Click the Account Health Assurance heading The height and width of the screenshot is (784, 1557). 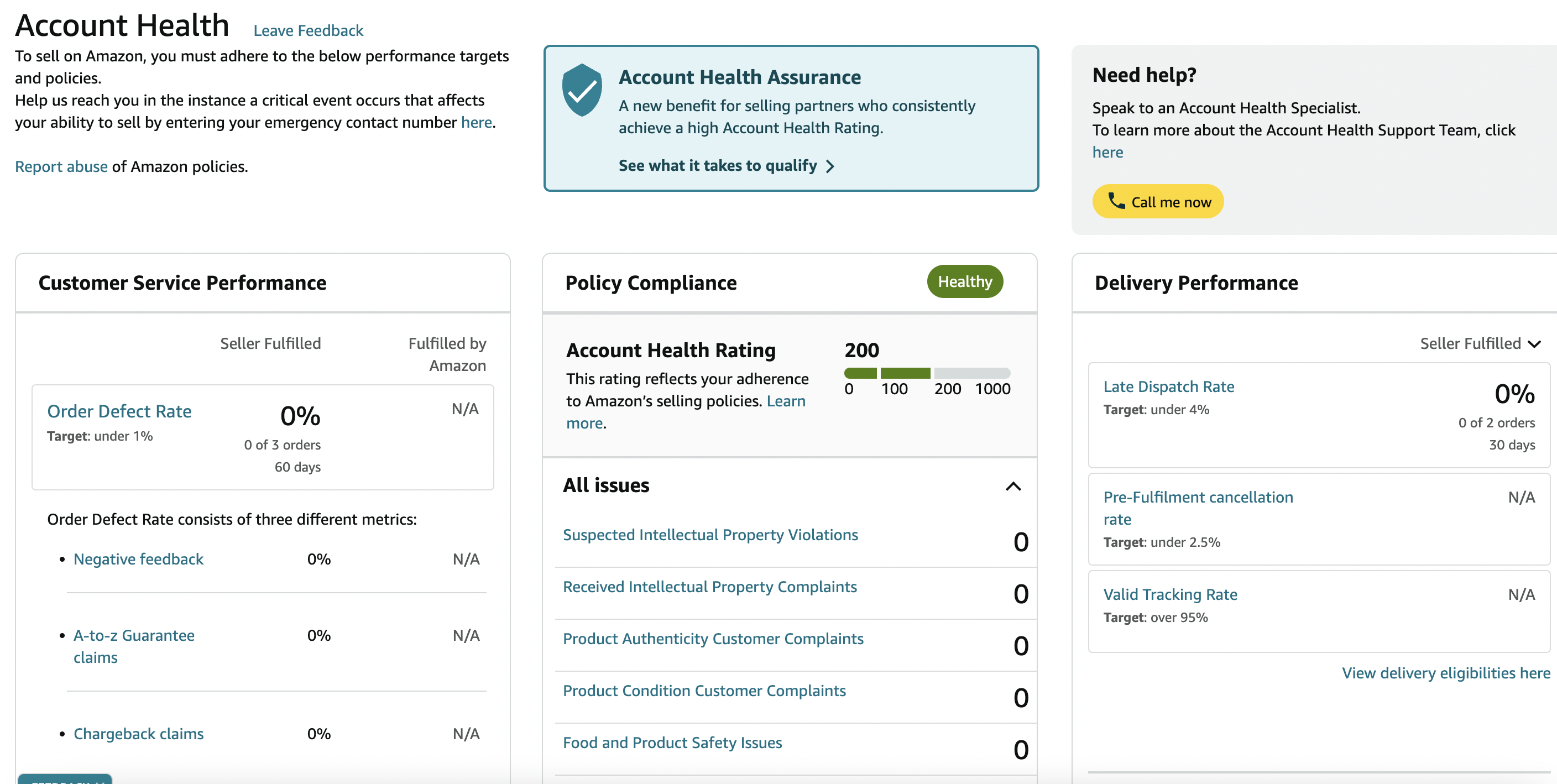point(739,77)
